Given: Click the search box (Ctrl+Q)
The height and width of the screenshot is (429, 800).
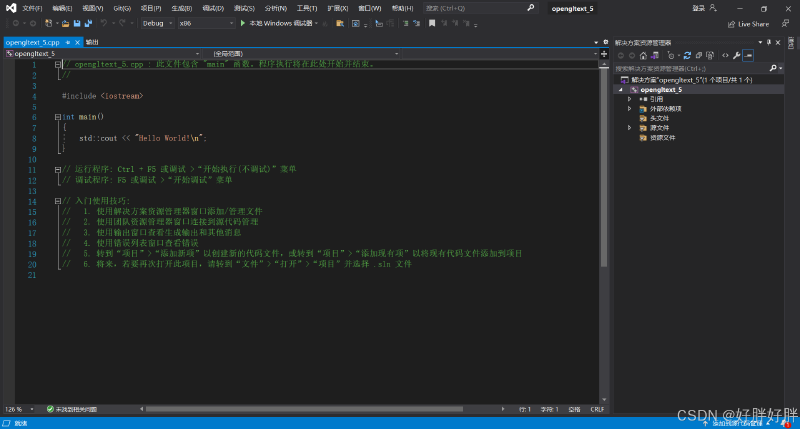Looking at the screenshot, I should click(x=480, y=8).
